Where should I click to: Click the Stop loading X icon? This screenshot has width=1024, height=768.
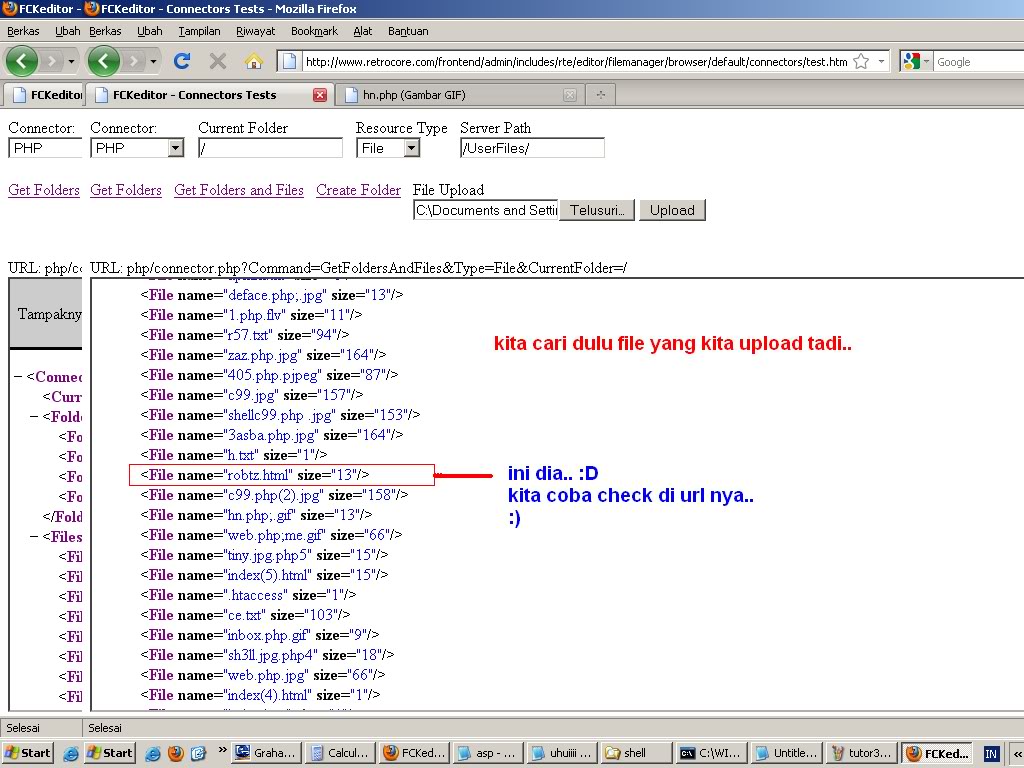[x=217, y=61]
